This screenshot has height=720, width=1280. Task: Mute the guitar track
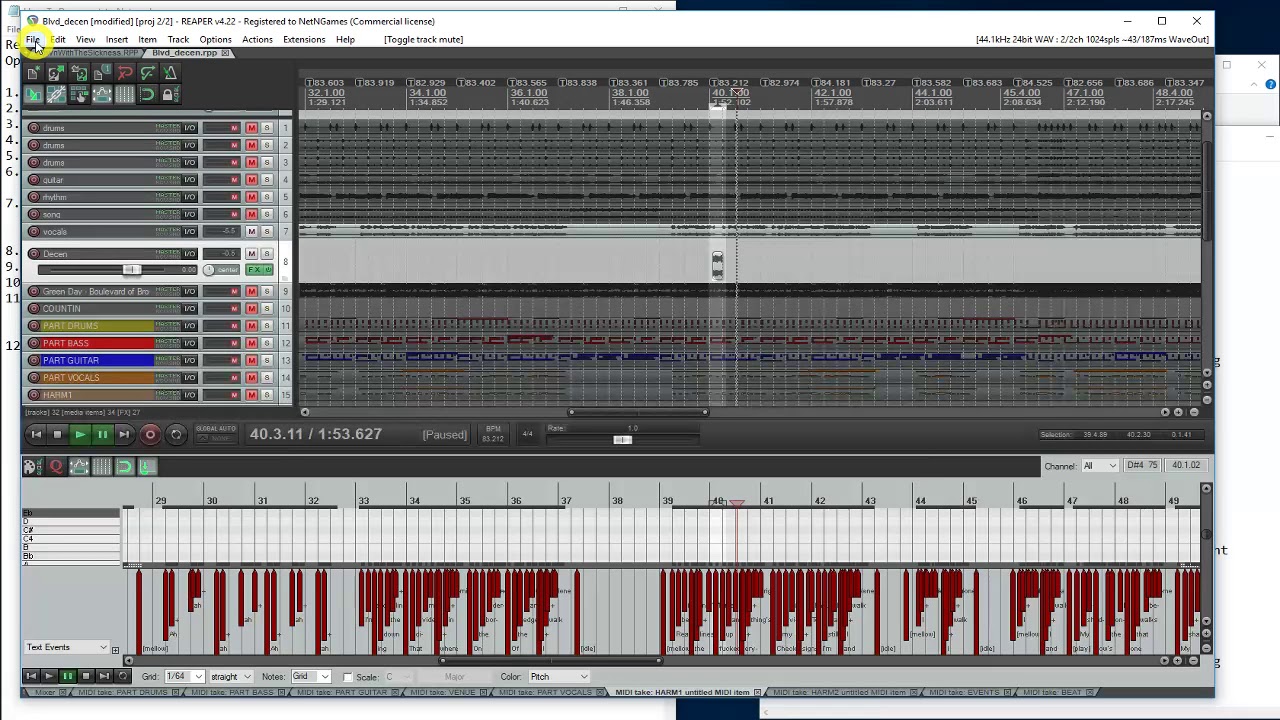click(x=251, y=179)
